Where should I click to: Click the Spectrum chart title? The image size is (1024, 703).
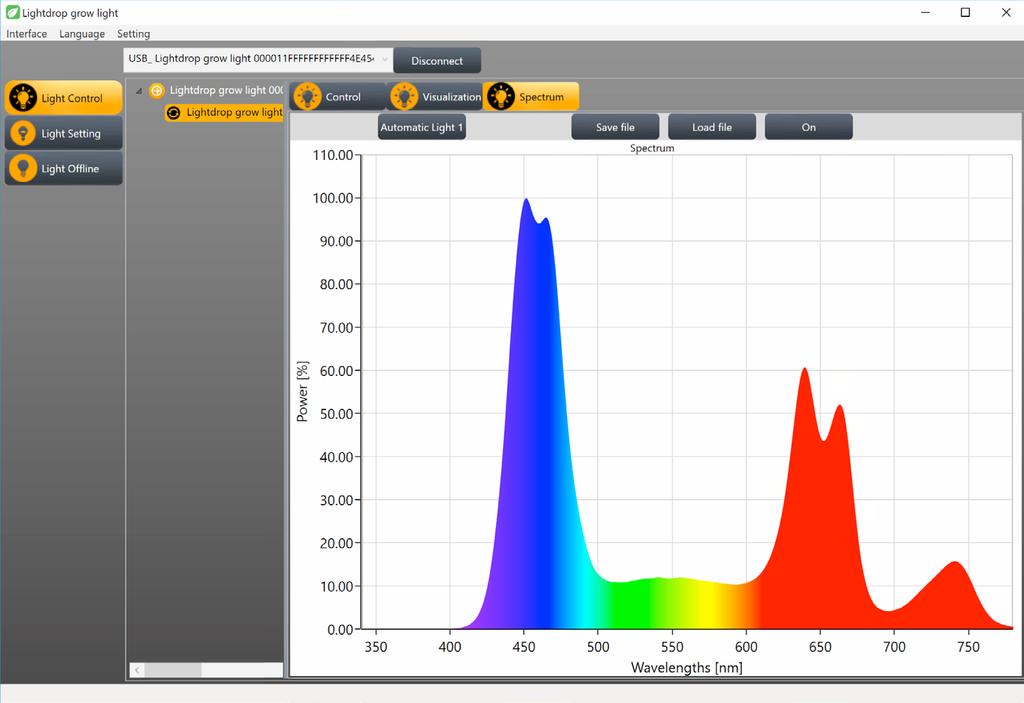(652, 148)
